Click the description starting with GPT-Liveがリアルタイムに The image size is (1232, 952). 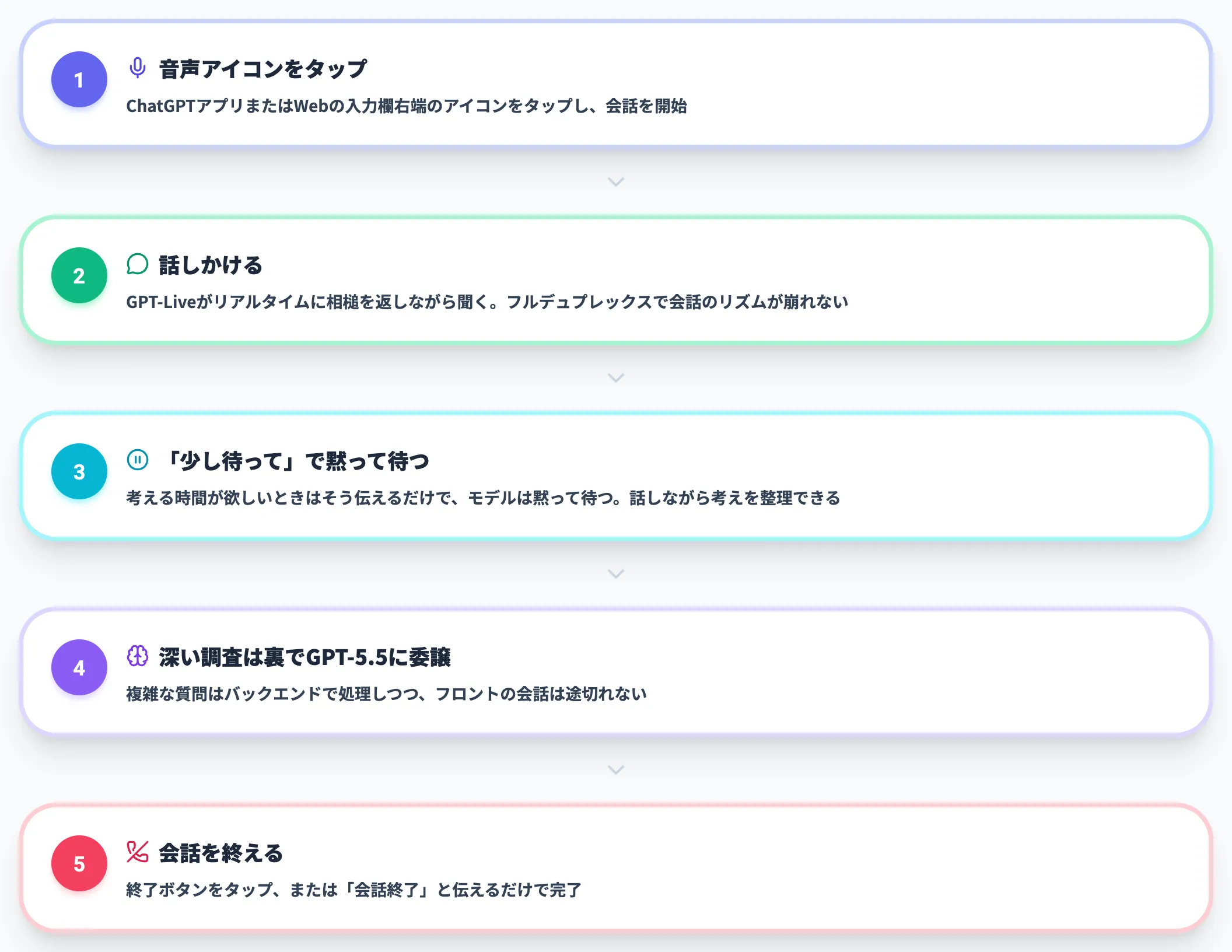pos(487,302)
